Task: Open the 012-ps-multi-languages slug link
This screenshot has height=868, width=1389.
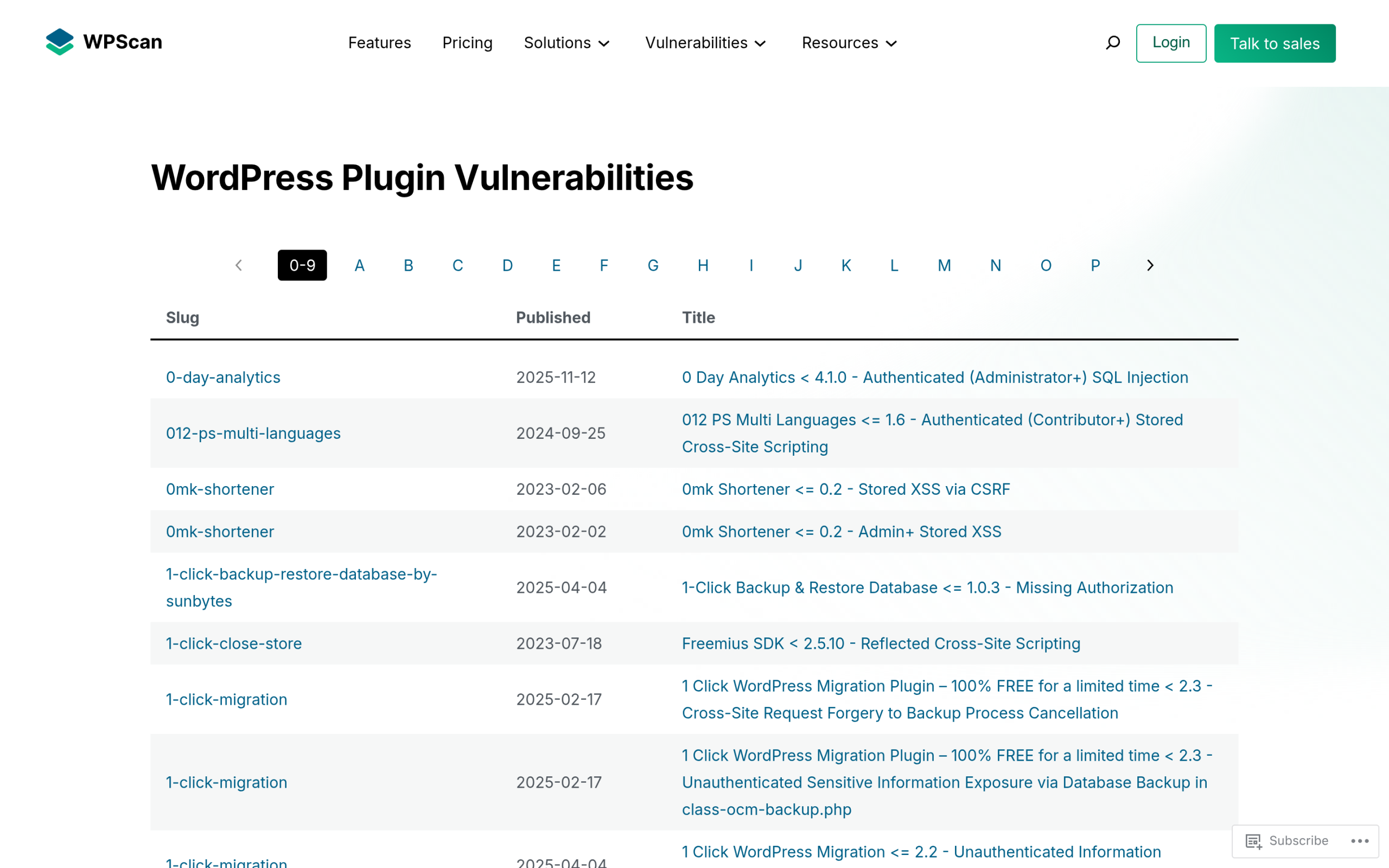Action: [x=253, y=433]
